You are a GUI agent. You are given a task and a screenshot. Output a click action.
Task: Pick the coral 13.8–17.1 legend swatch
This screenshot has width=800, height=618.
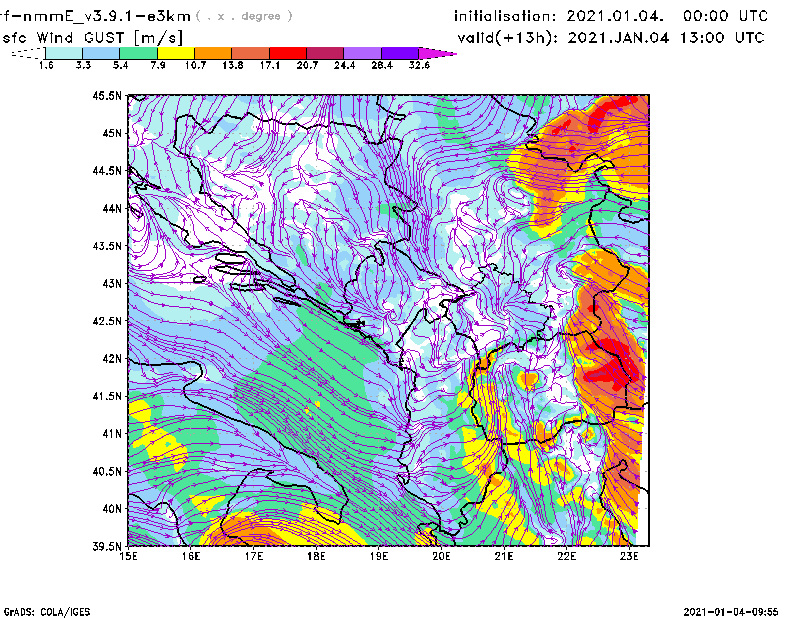[251, 53]
